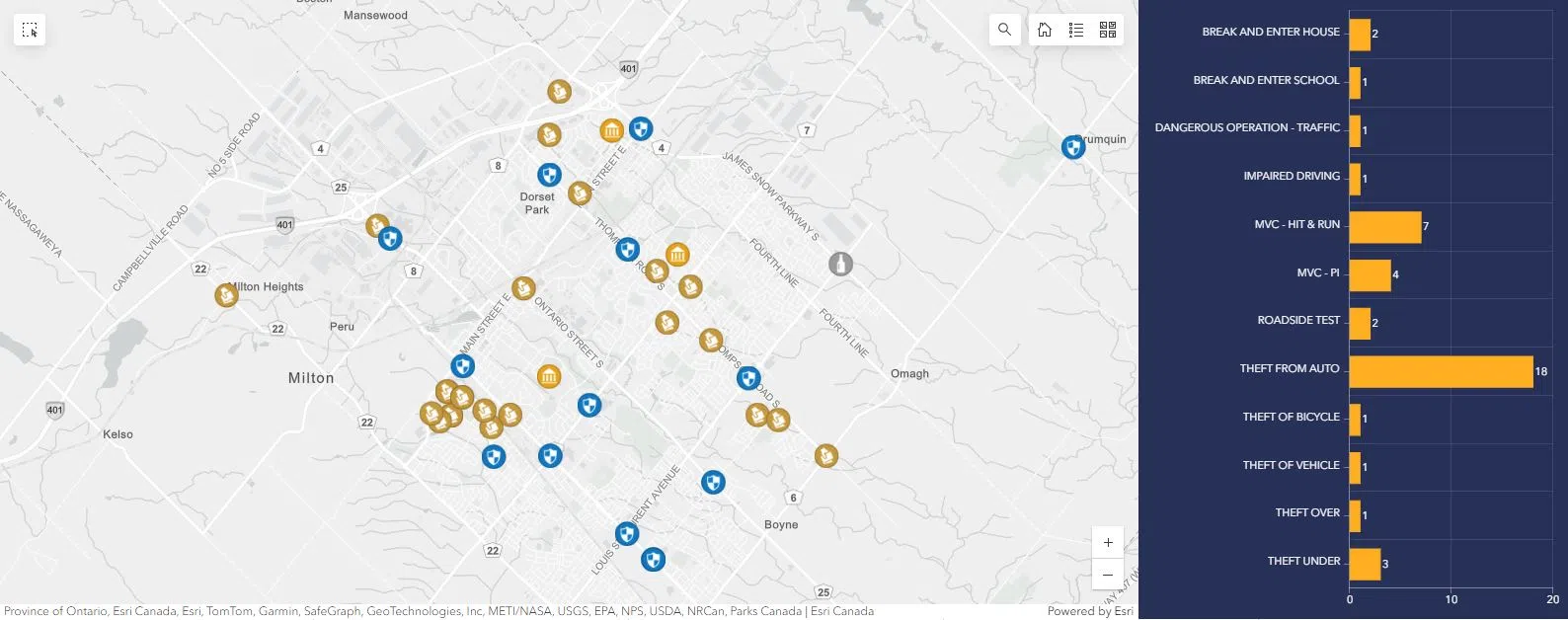Activate the rectangle select tool
Image resolution: width=1568 pixels, height=620 pixels.
[30, 30]
